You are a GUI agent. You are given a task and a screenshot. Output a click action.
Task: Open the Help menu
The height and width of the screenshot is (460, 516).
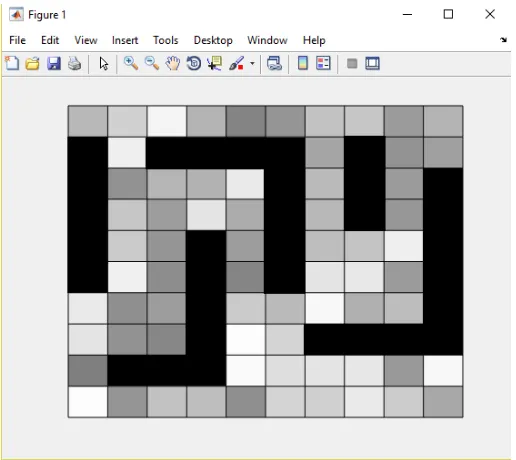pos(314,40)
